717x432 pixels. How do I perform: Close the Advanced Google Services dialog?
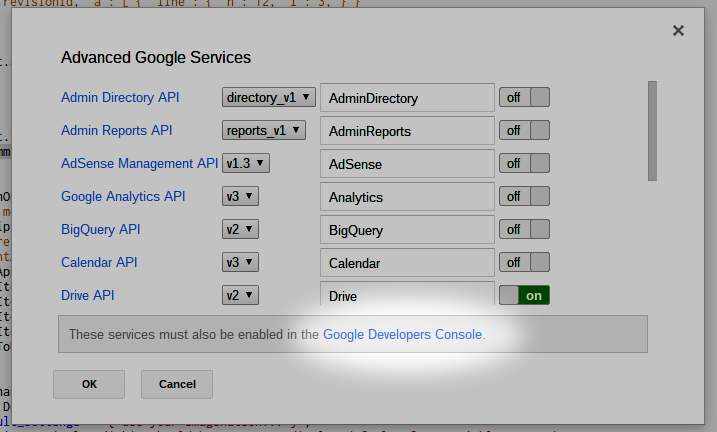[678, 31]
